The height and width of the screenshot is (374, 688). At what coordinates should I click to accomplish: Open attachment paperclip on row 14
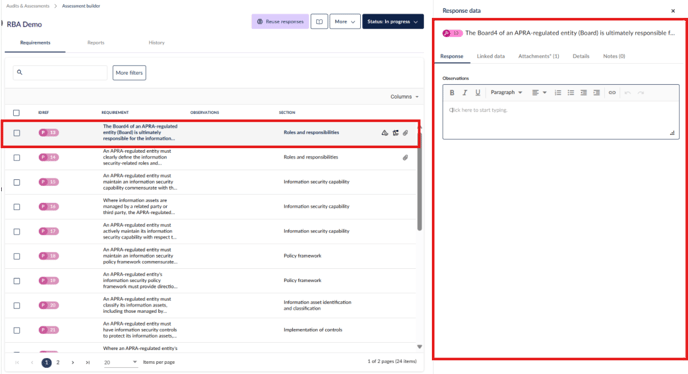(x=405, y=157)
